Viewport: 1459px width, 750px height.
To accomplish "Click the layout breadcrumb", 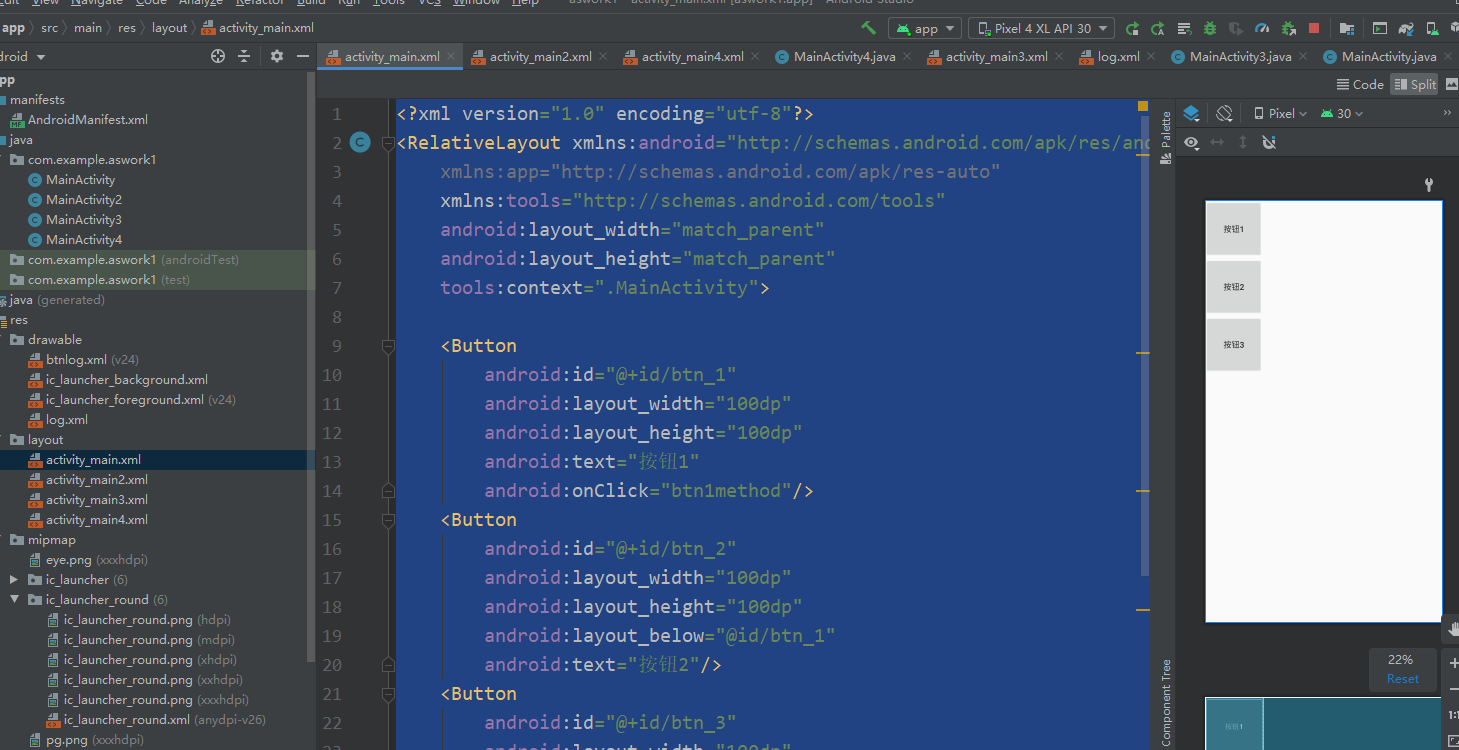I will (x=169, y=28).
